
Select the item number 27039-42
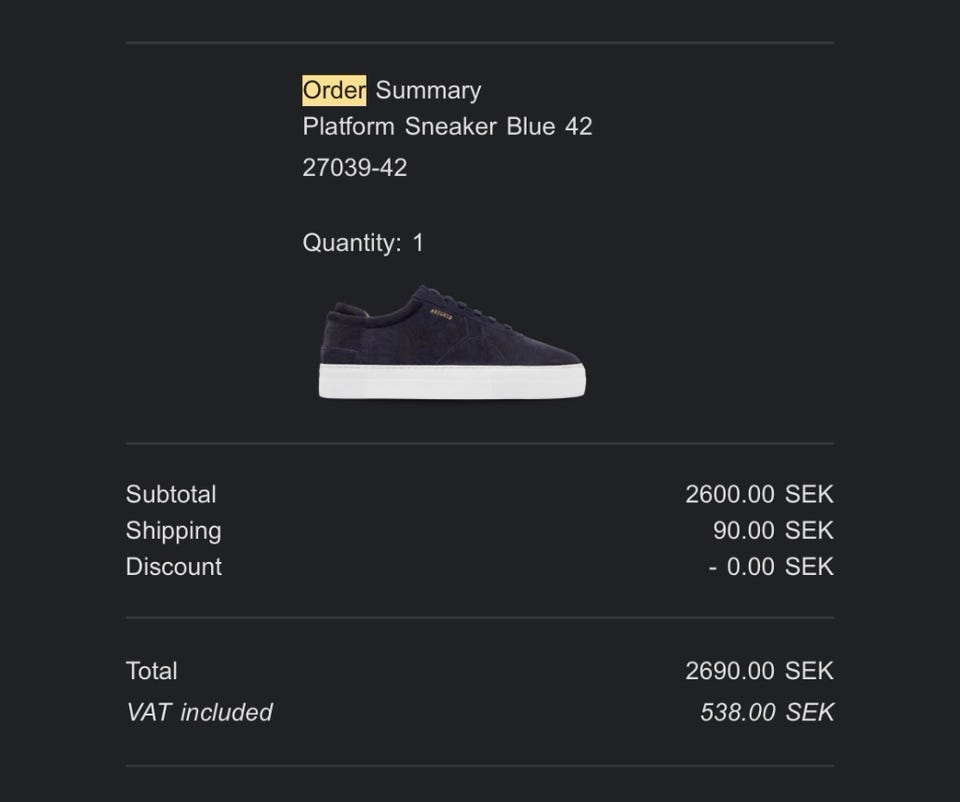[x=355, y=168]
